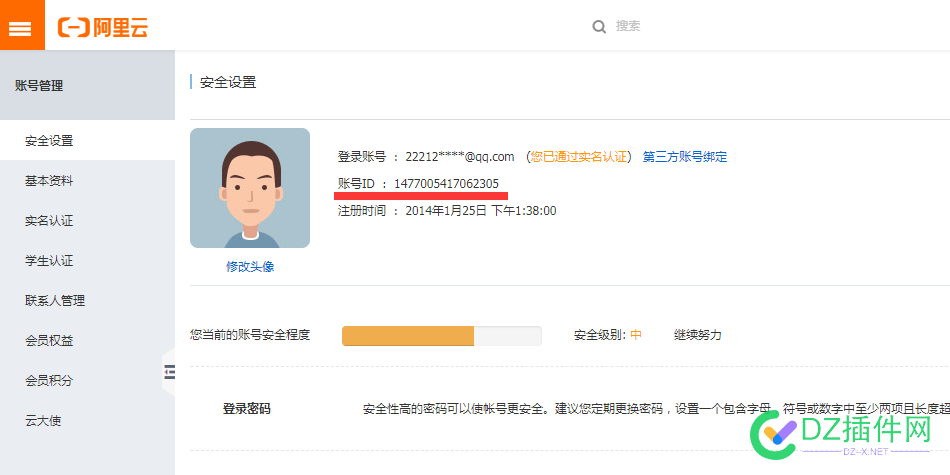Collapse the sidebar with the handle icon
The image size is (950, 475).
tap(169, 372)
